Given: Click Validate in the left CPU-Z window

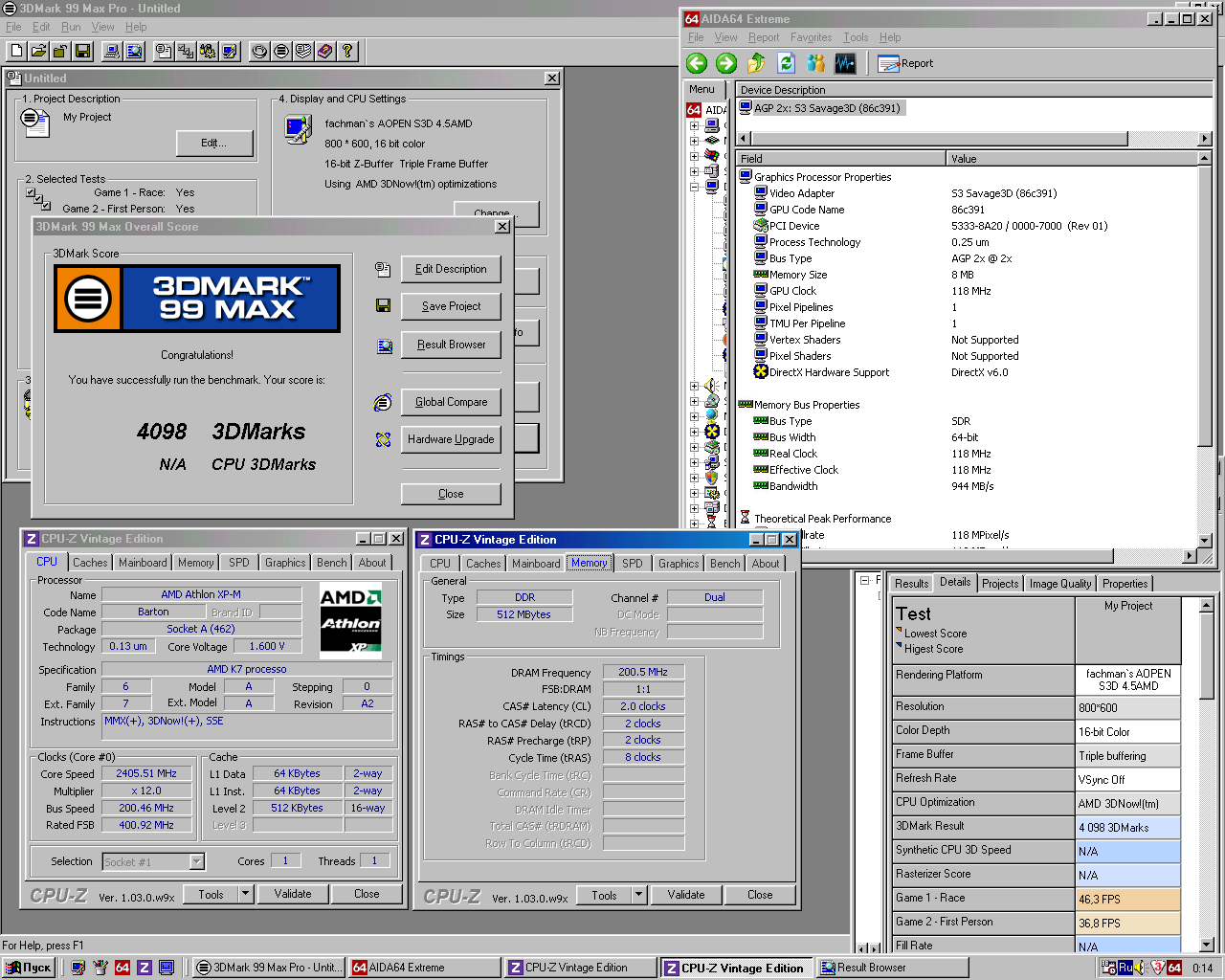Looking at the screenshot, I should pyautogui.click(x=293, y=894).
